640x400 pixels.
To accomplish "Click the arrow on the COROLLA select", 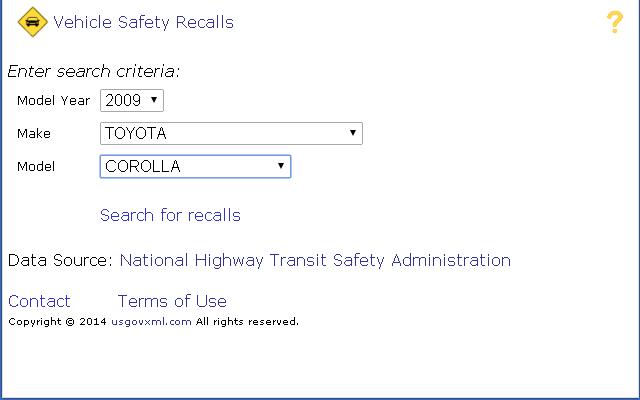I will click(x=281, y=166).
